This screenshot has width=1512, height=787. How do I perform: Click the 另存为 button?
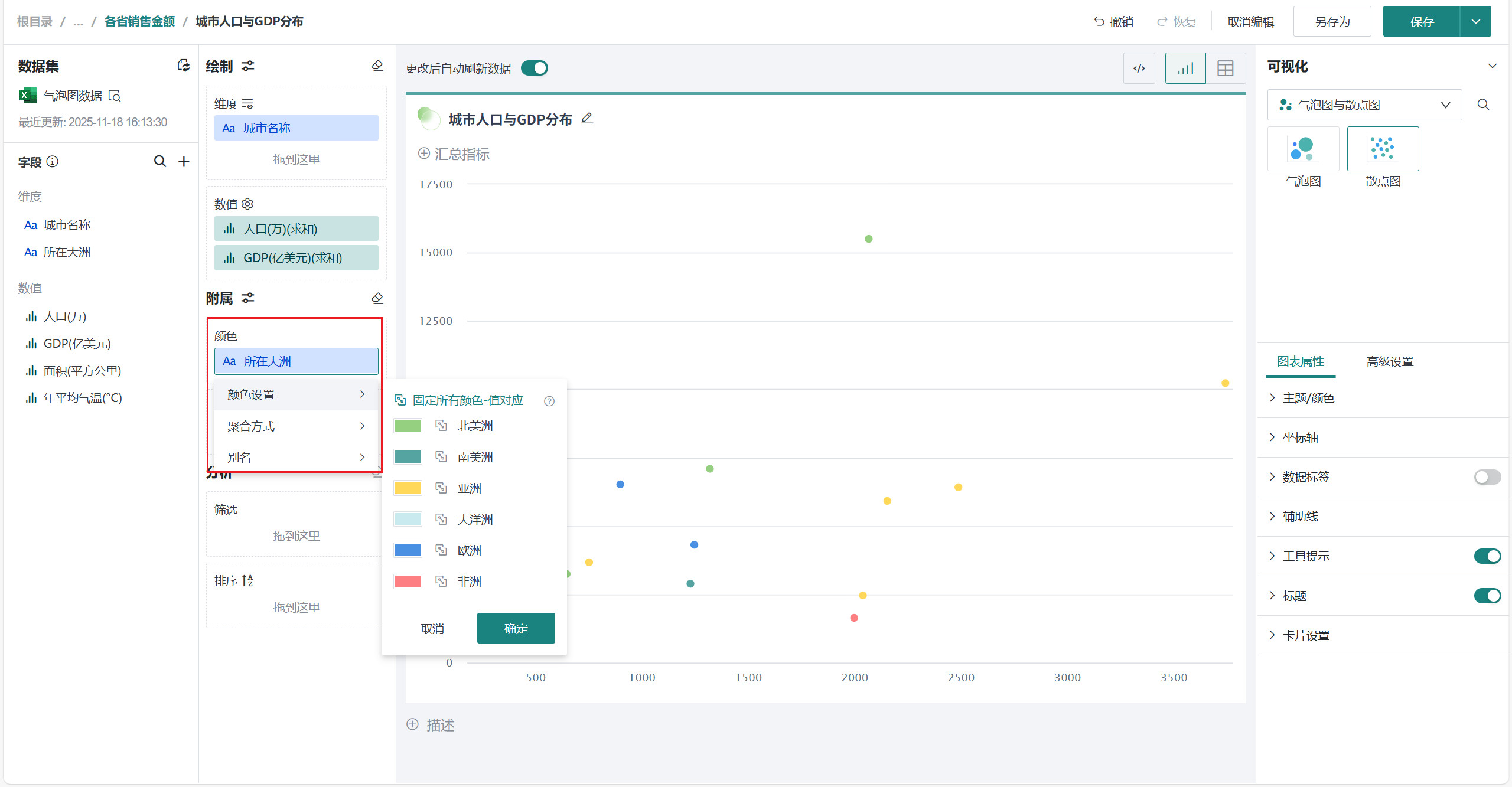point(1332,22)
